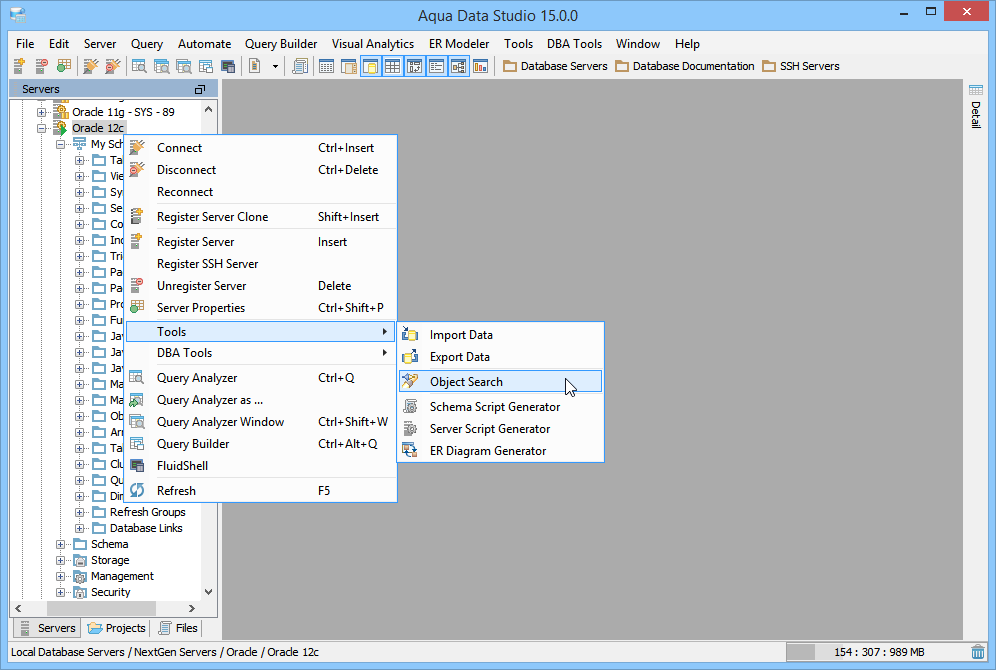Image resolution: width=996 pixels, height=670 pixels.
Task: Expand the Security tree node
Action: (x=60, y=593)
